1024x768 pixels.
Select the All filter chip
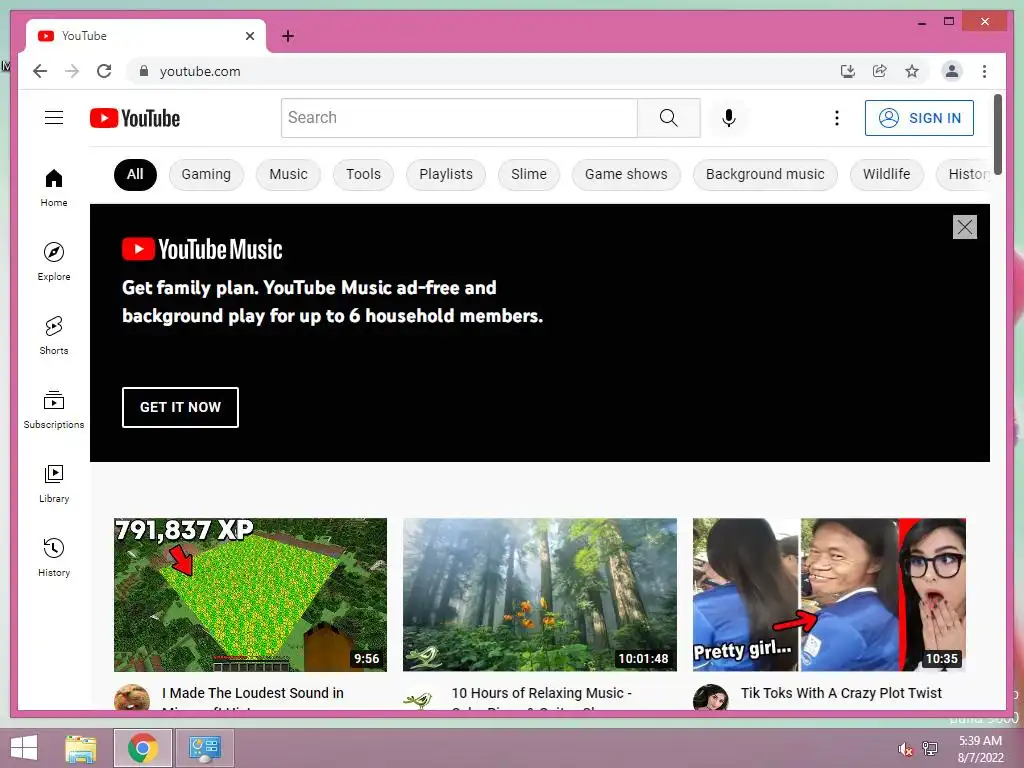(135, 174)
